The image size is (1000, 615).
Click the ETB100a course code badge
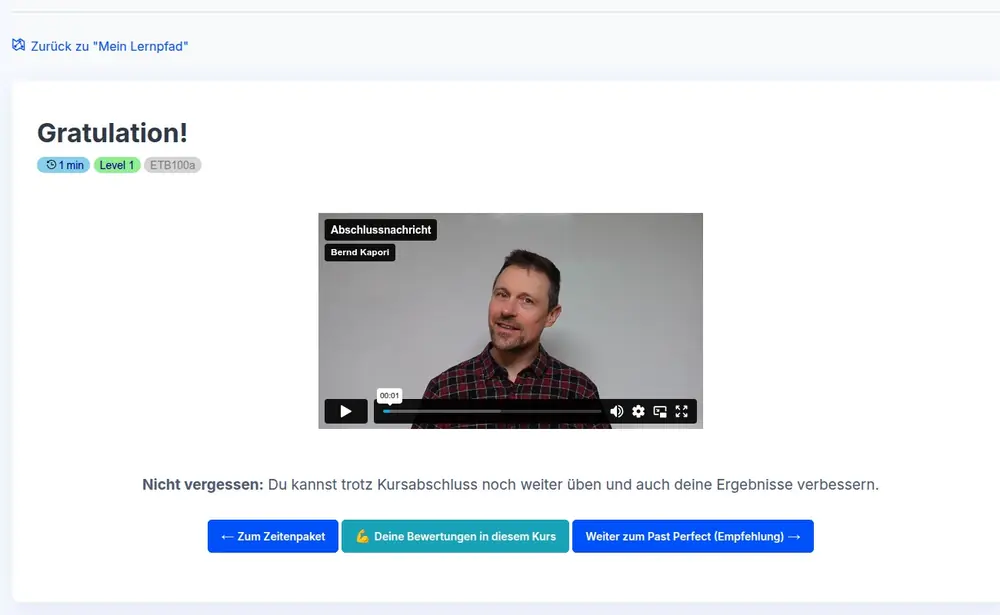tap(173, 165)
